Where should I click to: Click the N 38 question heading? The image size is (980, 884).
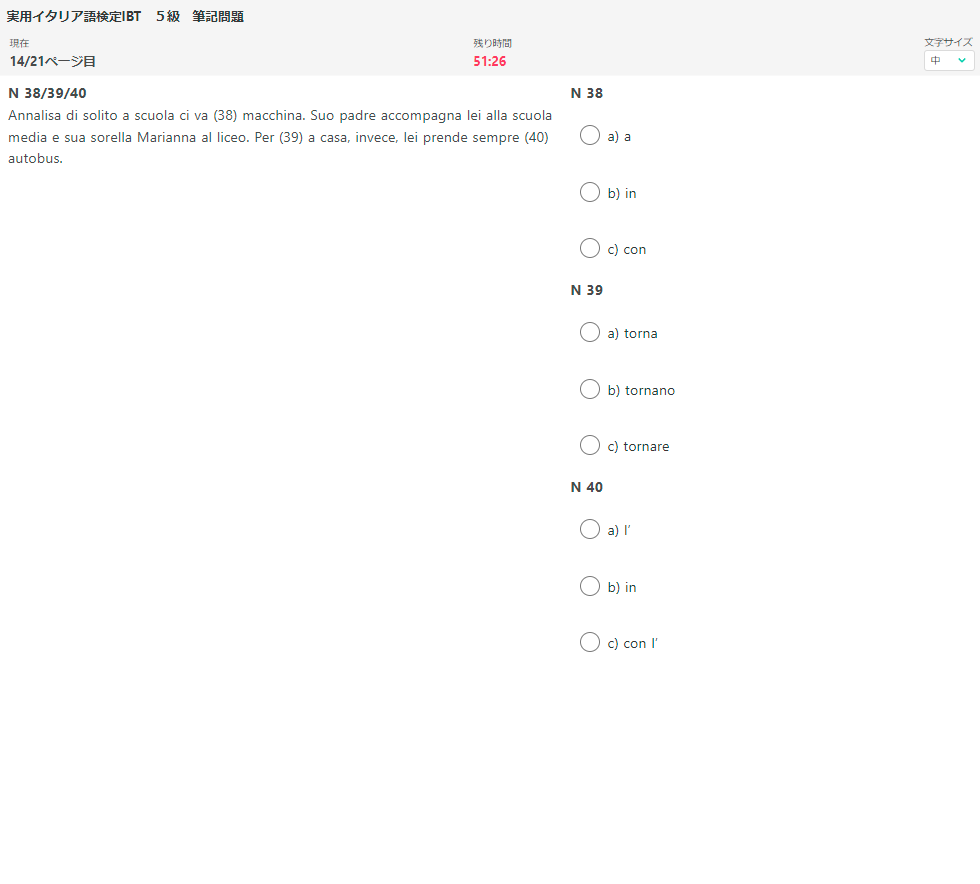pyautogui.click(x=586, y=93)
